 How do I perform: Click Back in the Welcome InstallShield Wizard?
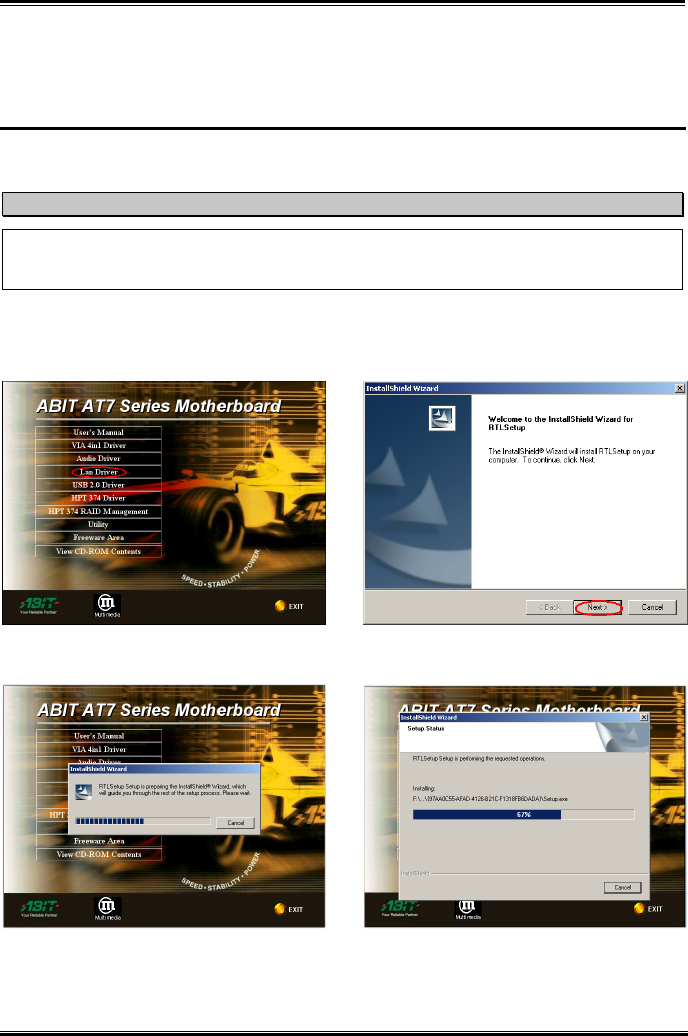pos(549,607)
